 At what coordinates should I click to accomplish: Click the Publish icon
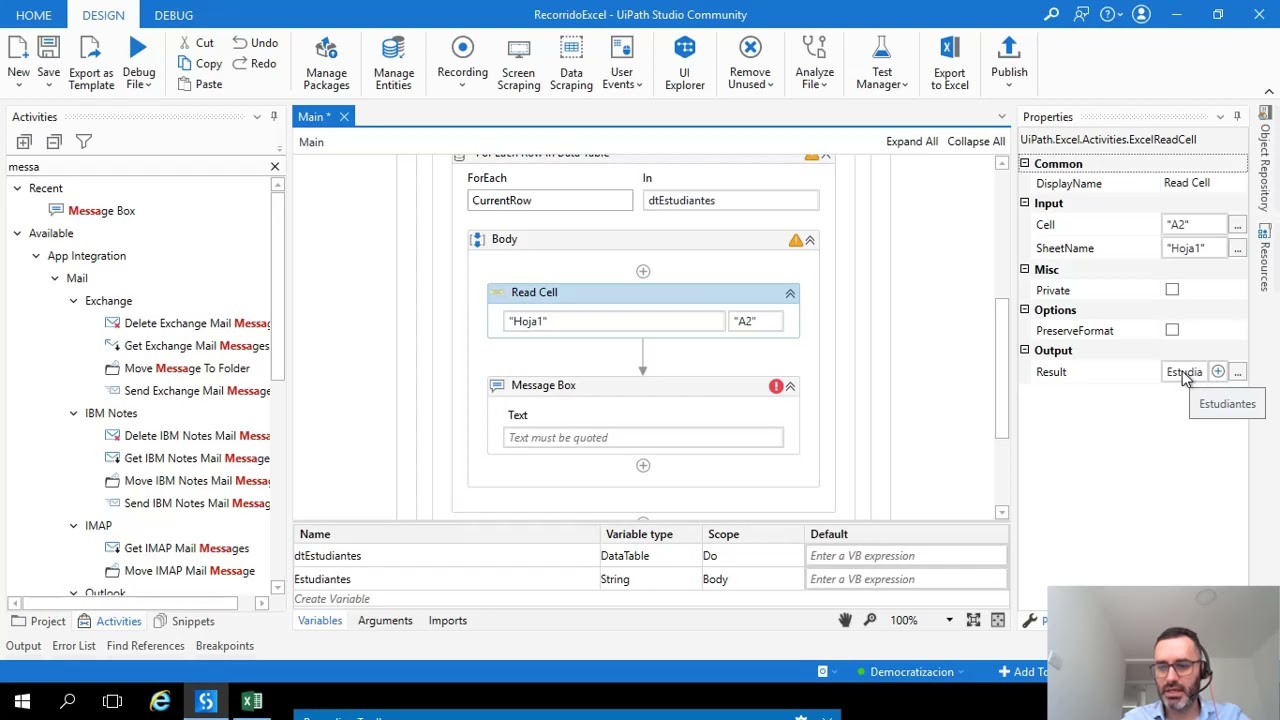(1009, 50)
